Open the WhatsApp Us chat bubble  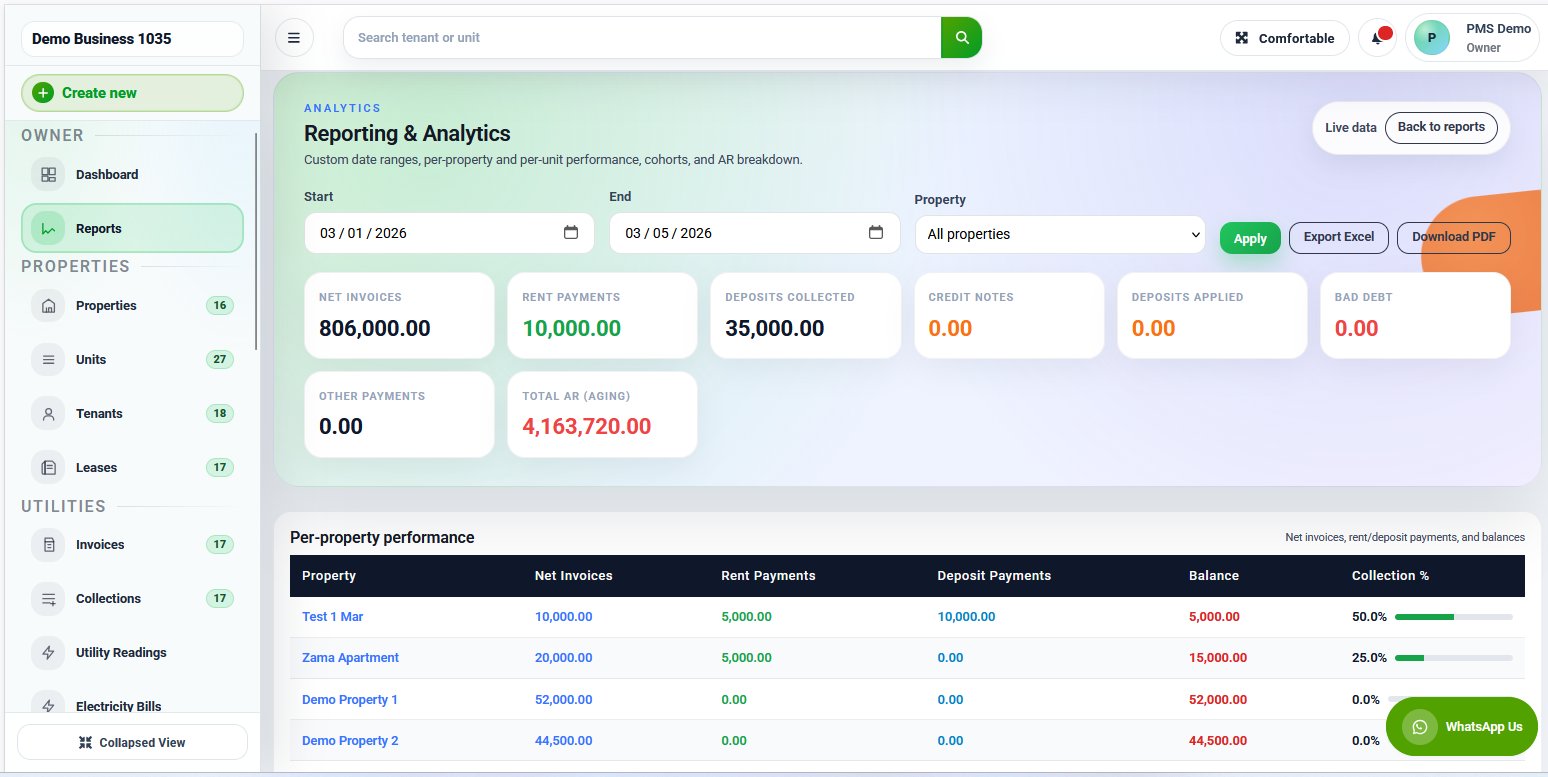(1462, 726)
